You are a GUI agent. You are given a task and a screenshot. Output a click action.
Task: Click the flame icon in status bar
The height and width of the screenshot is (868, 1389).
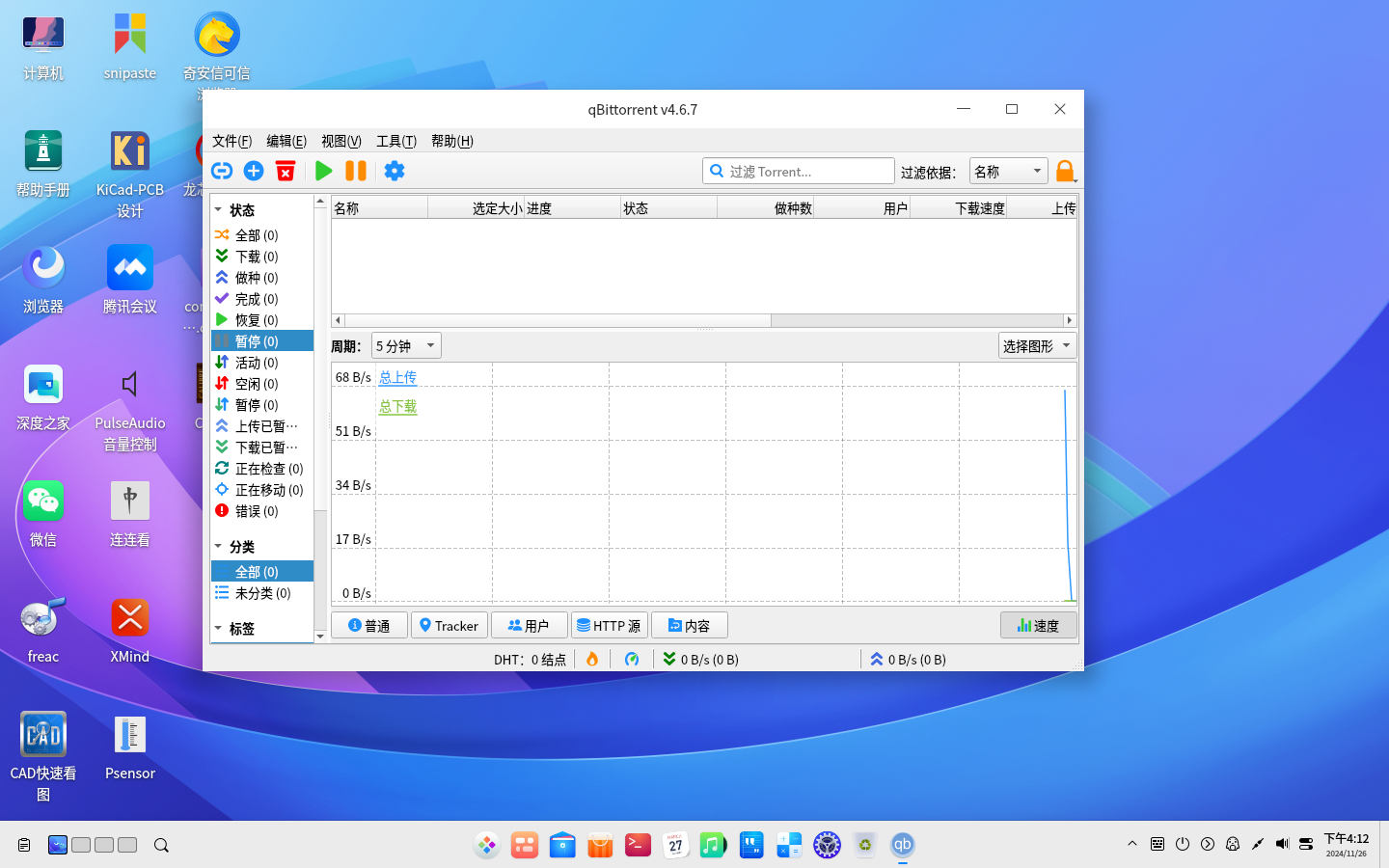[592, 659]
